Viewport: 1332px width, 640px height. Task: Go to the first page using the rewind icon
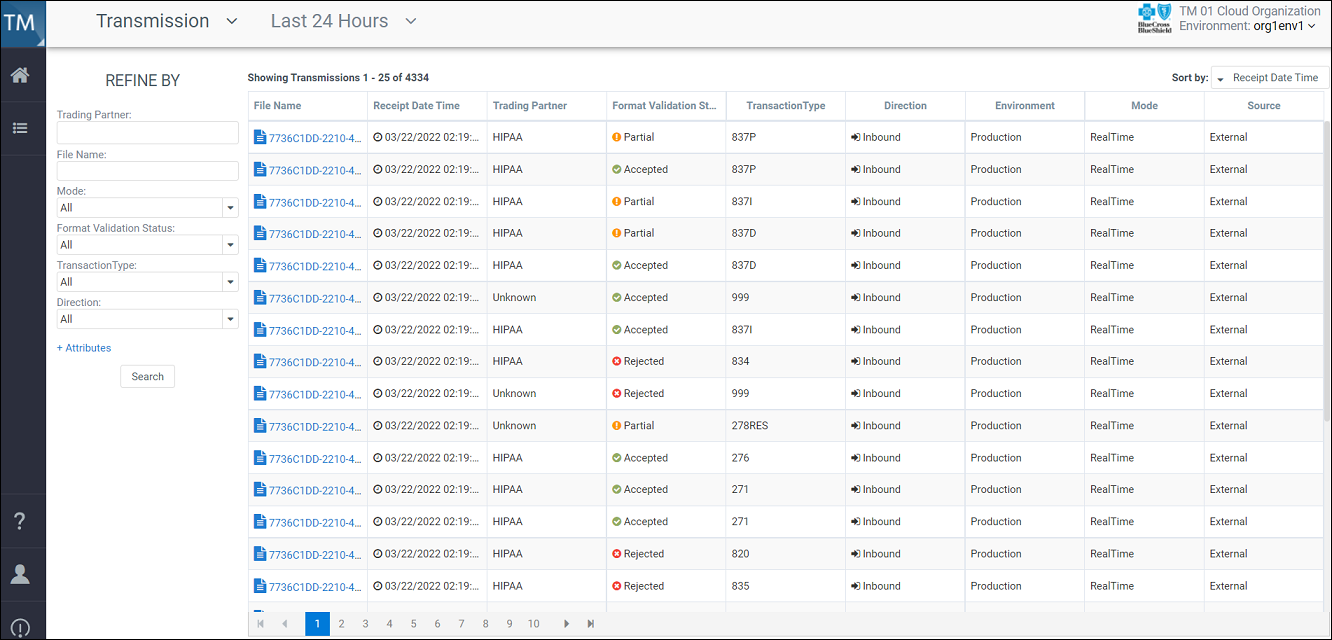pyautogui.click(x=260, y=623)
